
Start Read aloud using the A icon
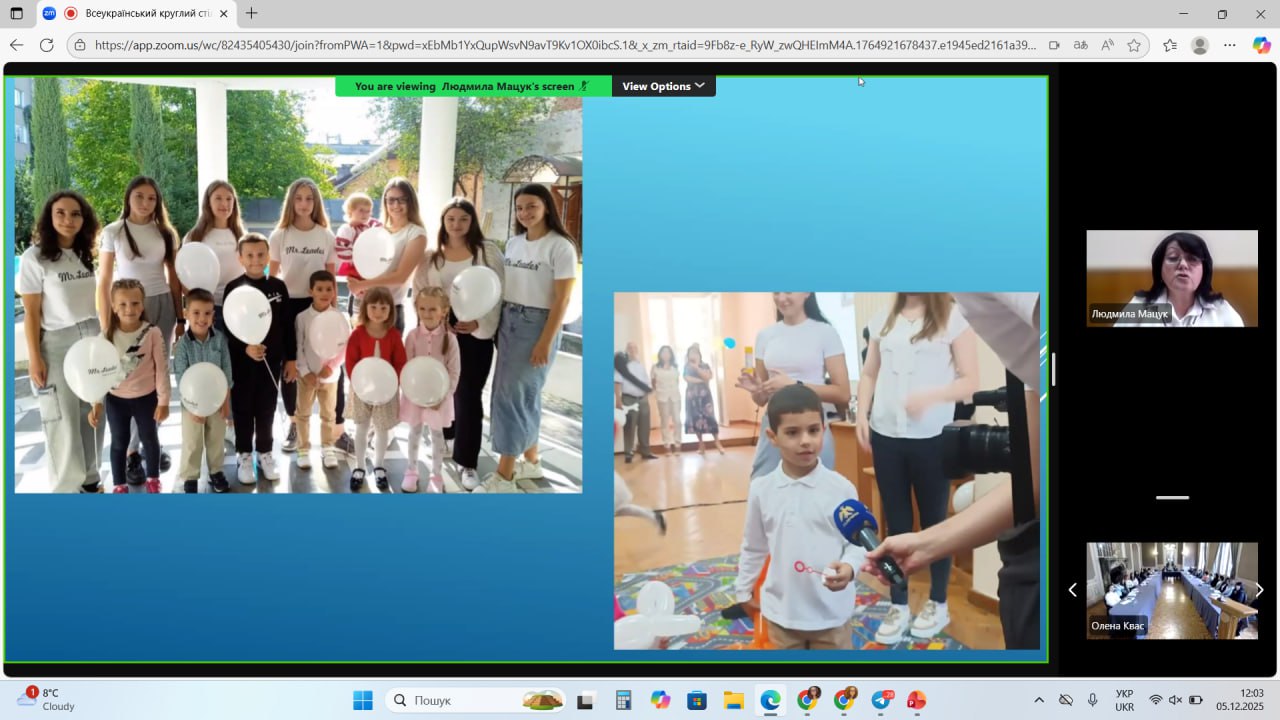(x=1106, y=46)
